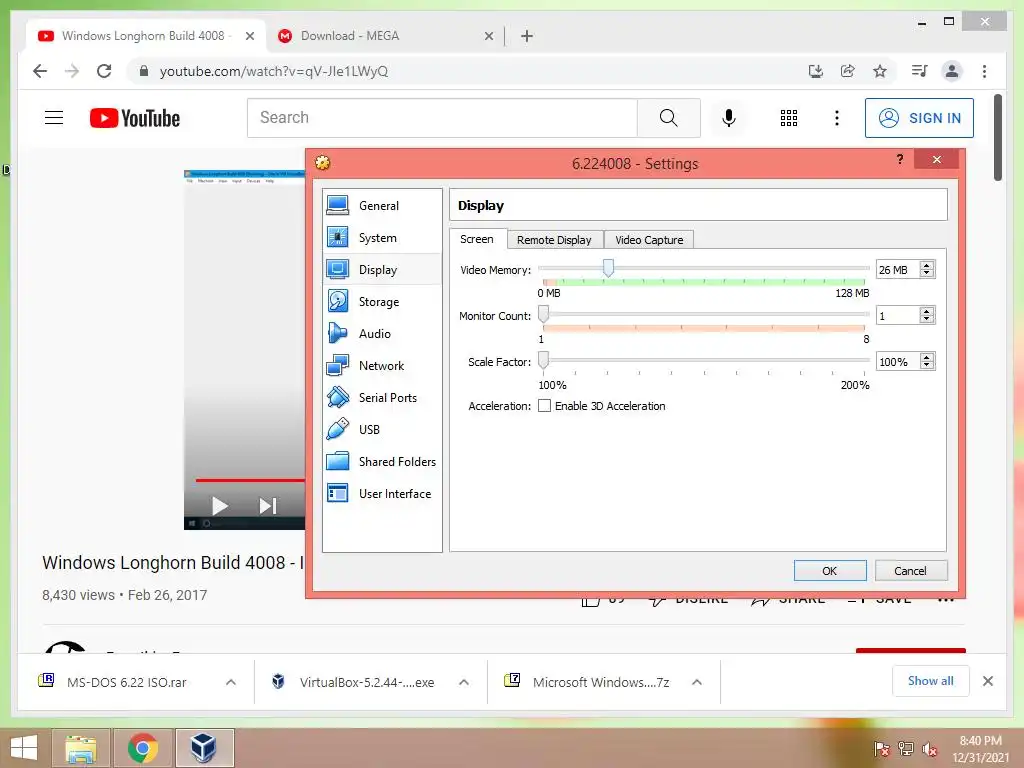This screenshot has height=768, width=1024.
Task: Open General settings category icon
Action: 338,206
